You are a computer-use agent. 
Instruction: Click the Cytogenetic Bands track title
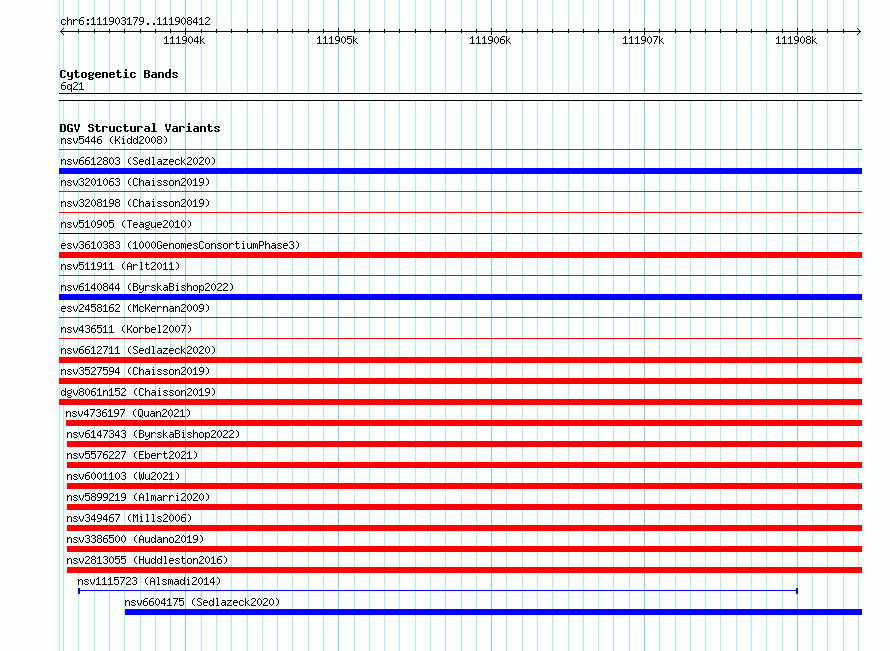tap(119, 74)
